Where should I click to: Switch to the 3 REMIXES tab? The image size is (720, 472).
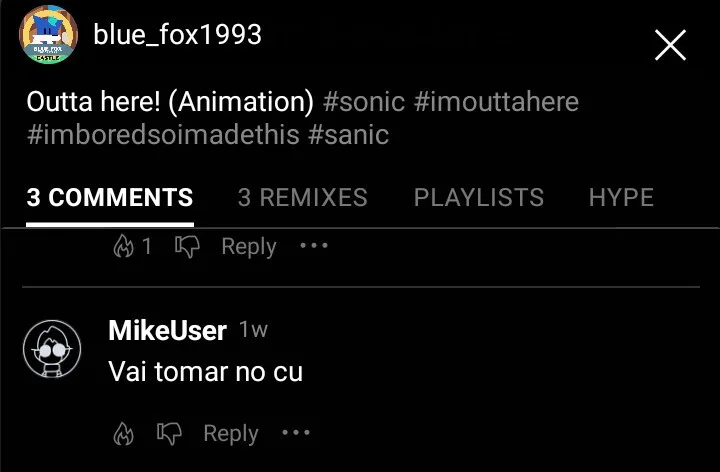302,197
